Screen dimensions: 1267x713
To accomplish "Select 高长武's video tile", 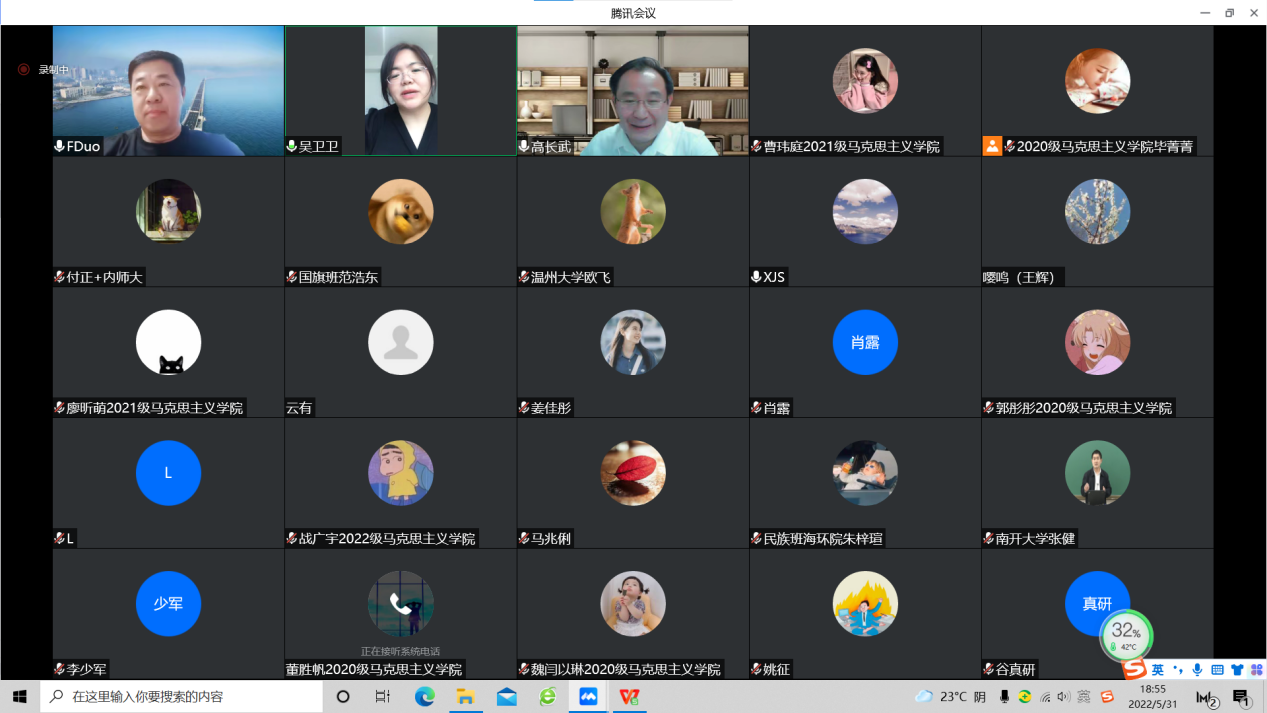I will [632, 91].
